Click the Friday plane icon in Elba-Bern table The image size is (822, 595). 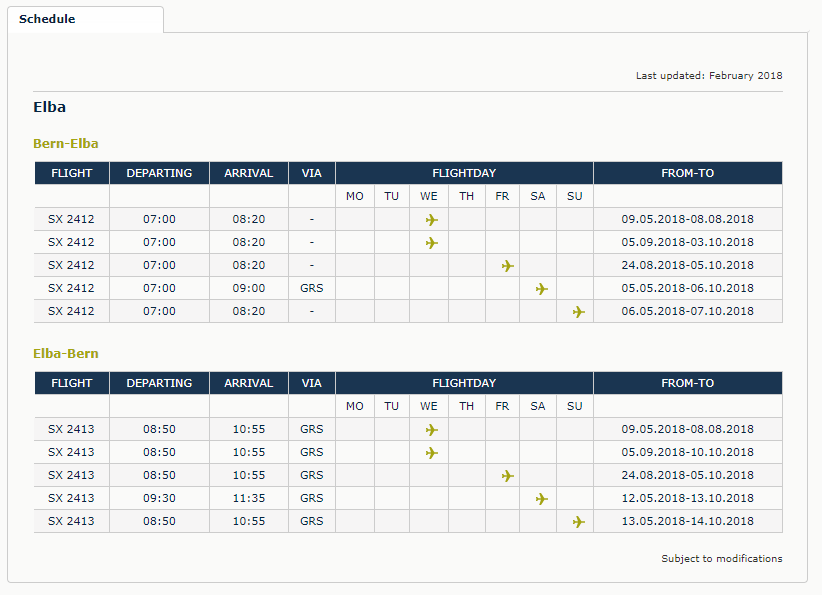click(507, 476)
